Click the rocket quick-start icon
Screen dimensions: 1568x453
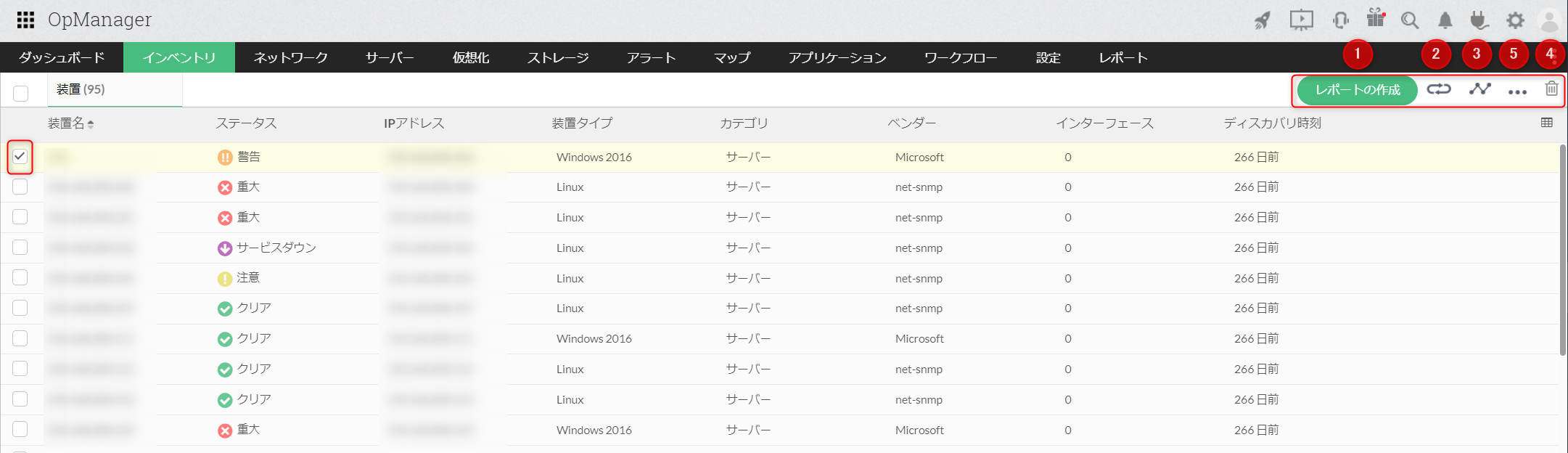[x=1263, y=20]
